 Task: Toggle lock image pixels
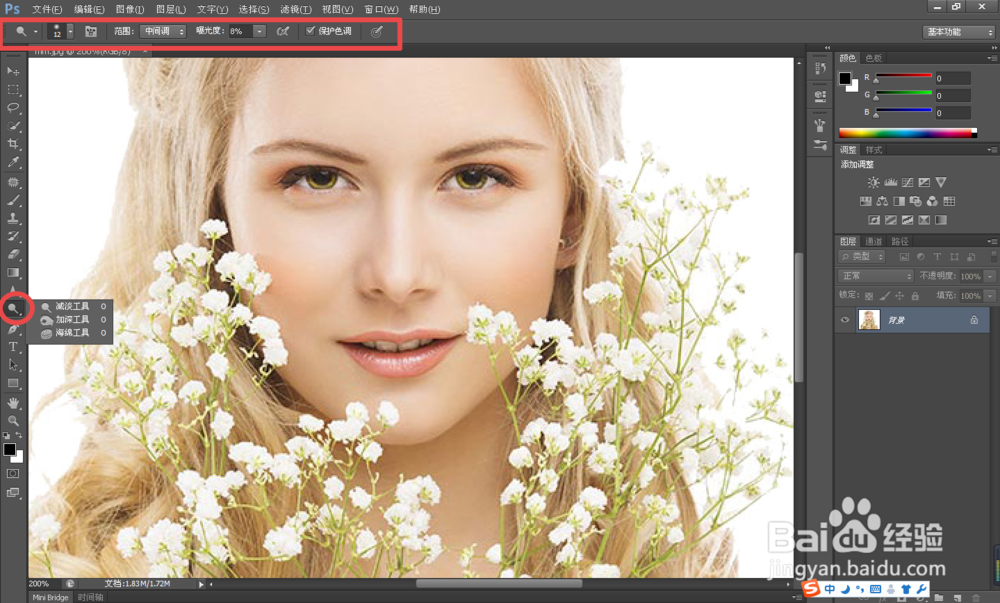(884, 296)
